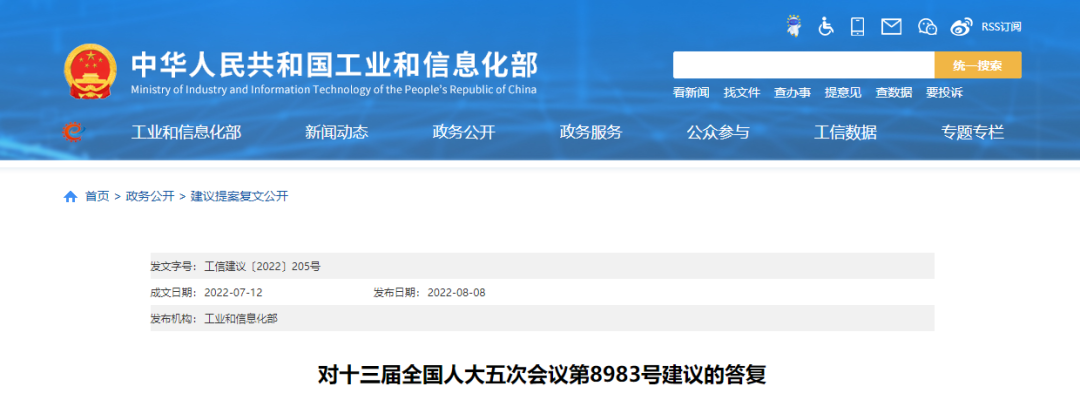The image size is (1080, 400).
Task: Open the 要投诉 quick link
Action: pyautogui.click(x=944, y=92)
